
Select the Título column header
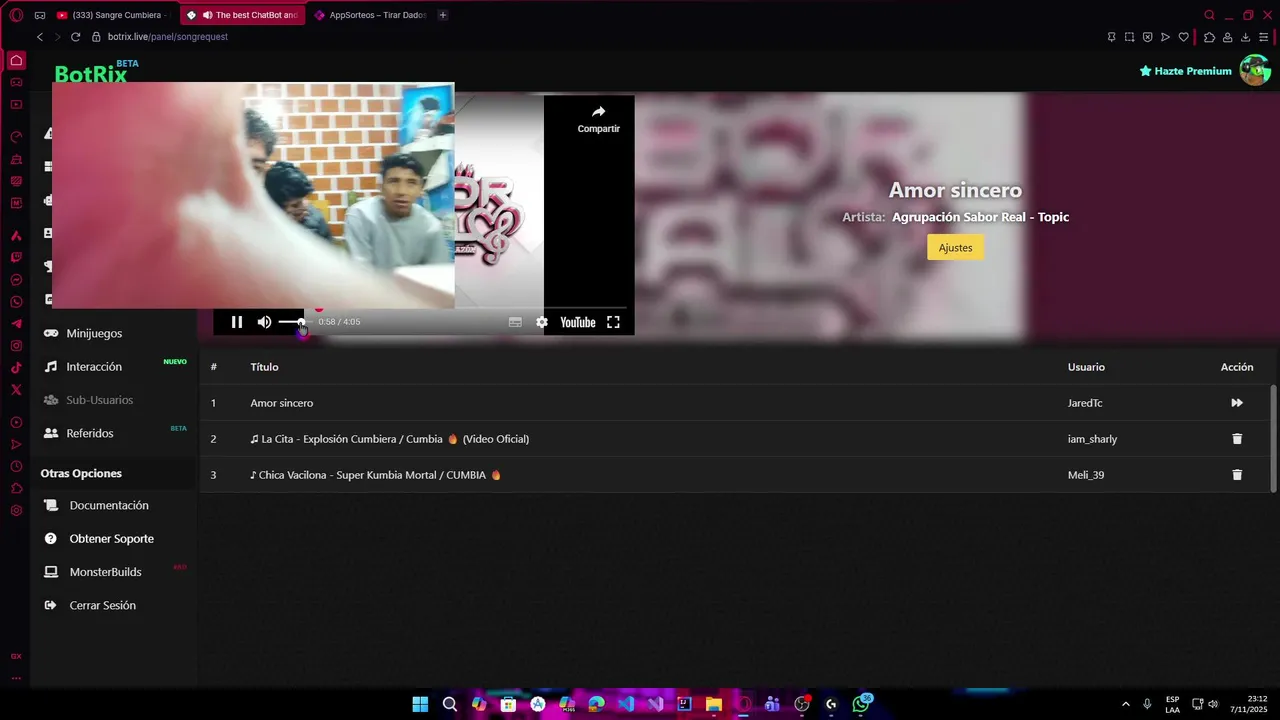(264, 367)
